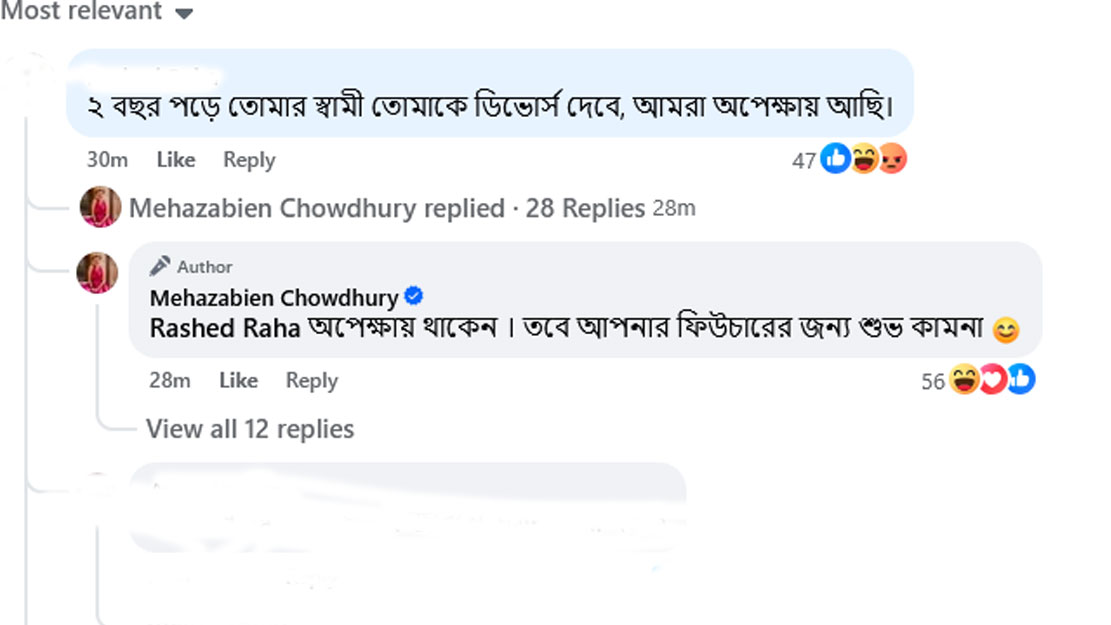1111x625 pixels.
Task: Show the 56 reactions count
Action: click(x=933, y=381)
